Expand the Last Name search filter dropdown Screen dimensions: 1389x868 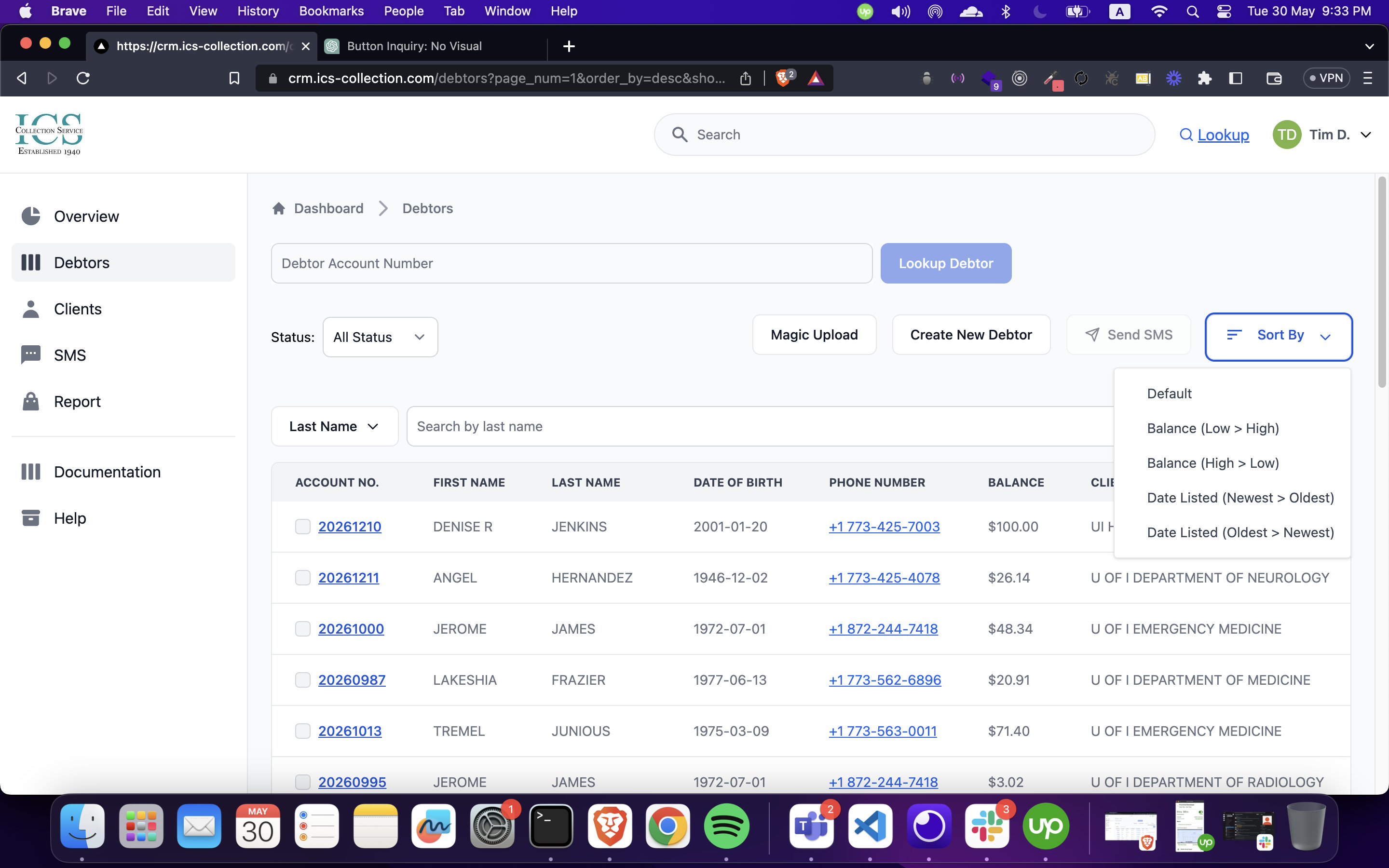point(334,427)
